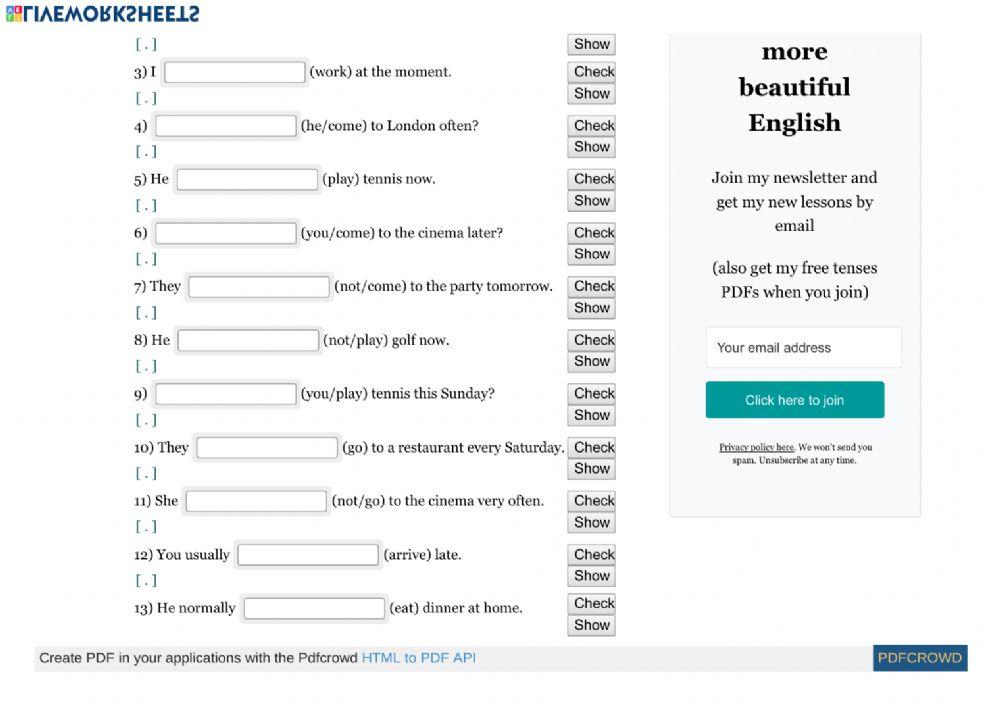Image resolution: width=1000 pixels, height=708 pixels.
Task: Select the field for '(arrive) late'
Action: coord(308,555)
